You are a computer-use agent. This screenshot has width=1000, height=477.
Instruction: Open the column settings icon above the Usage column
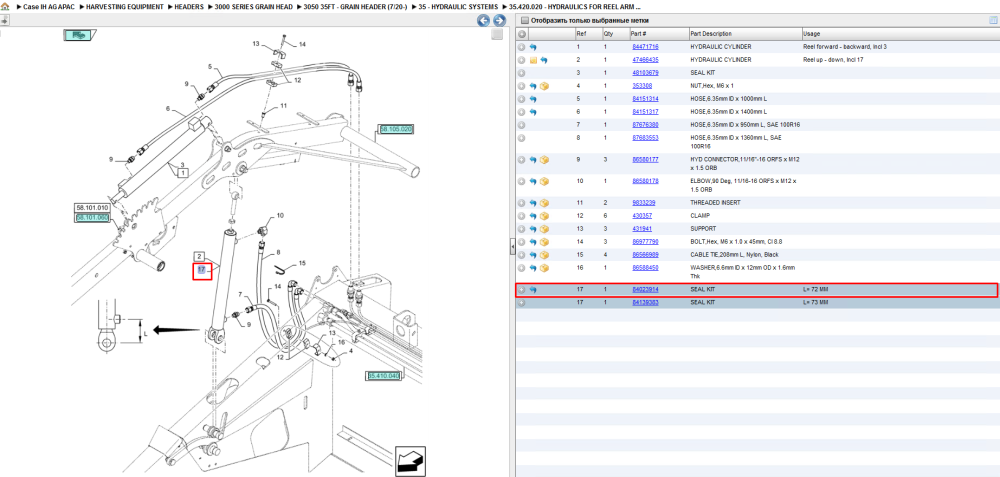click(x=992, y=20)
